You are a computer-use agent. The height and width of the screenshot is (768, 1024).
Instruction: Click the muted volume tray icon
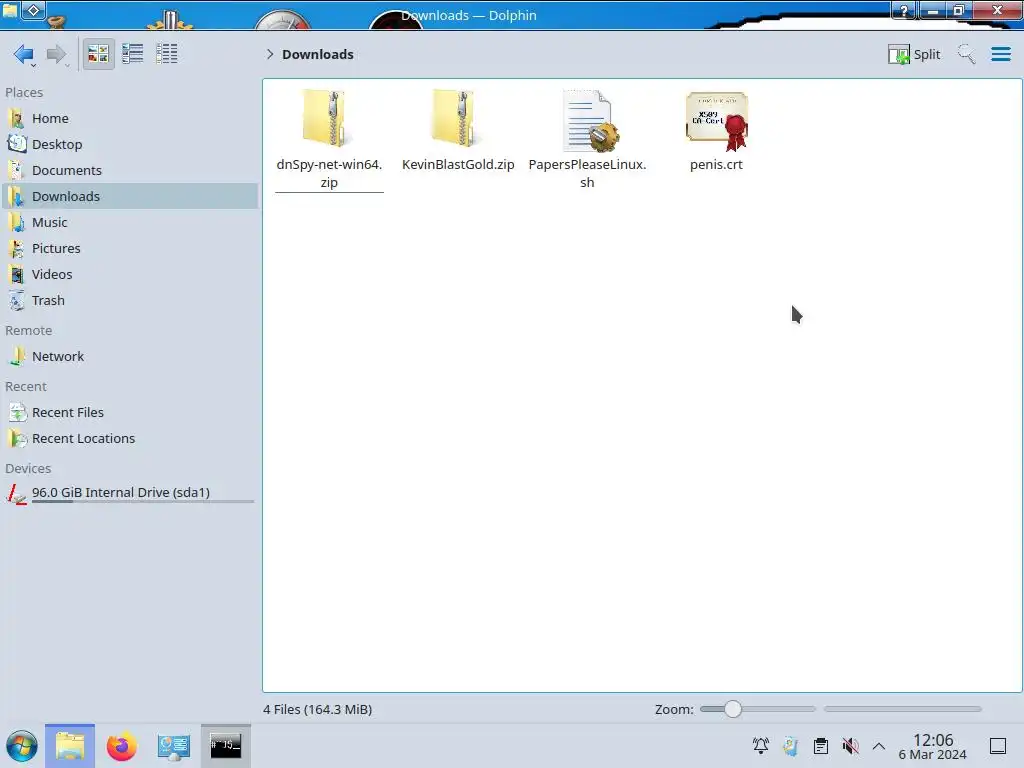pos(850,746)
